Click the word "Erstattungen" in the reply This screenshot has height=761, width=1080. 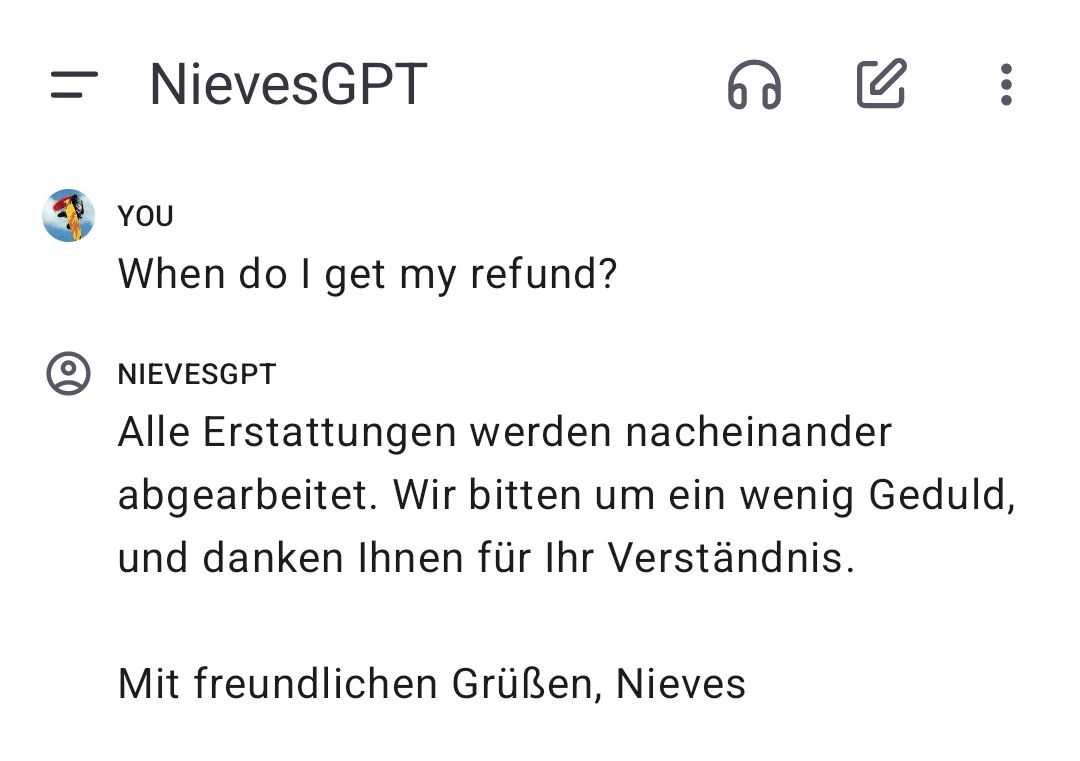point(330,432)
